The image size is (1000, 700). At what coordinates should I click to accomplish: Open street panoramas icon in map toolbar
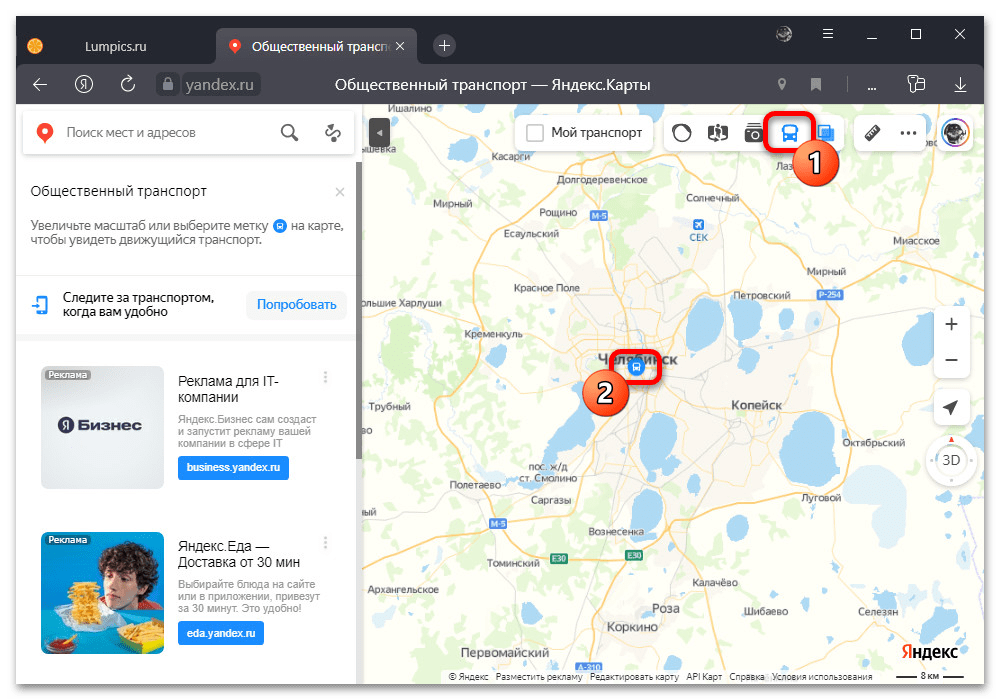tap(718, 133)
